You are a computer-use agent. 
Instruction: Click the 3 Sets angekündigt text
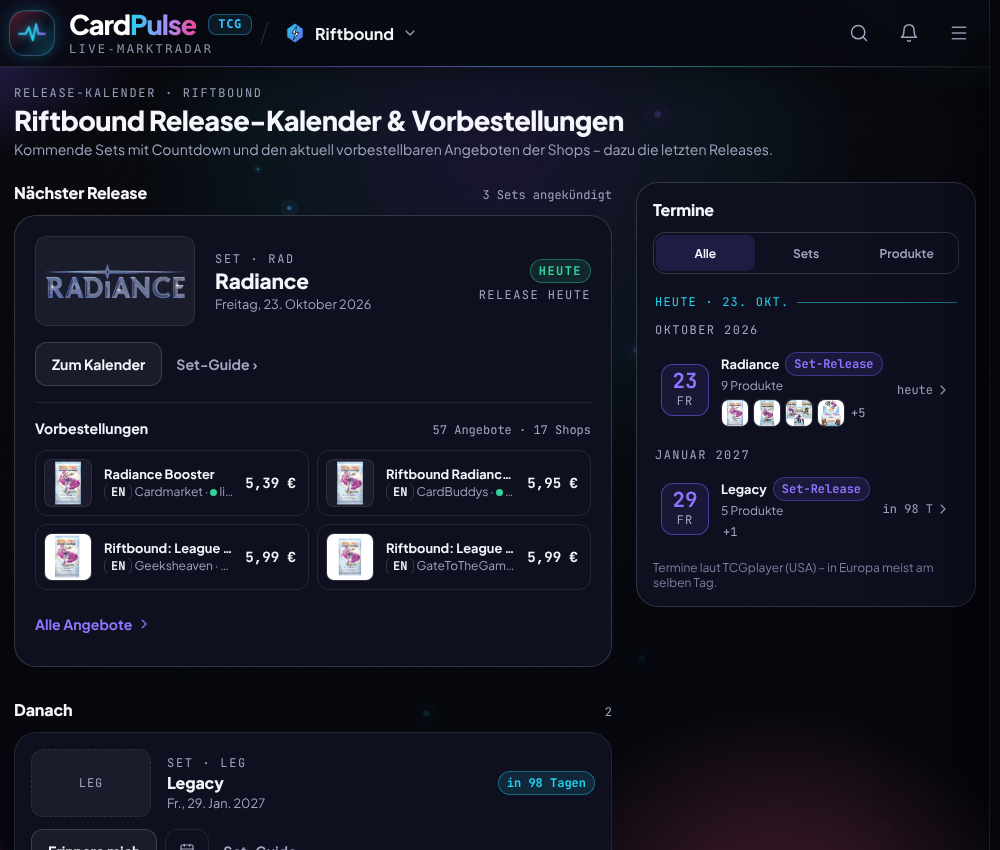[547, 194]
